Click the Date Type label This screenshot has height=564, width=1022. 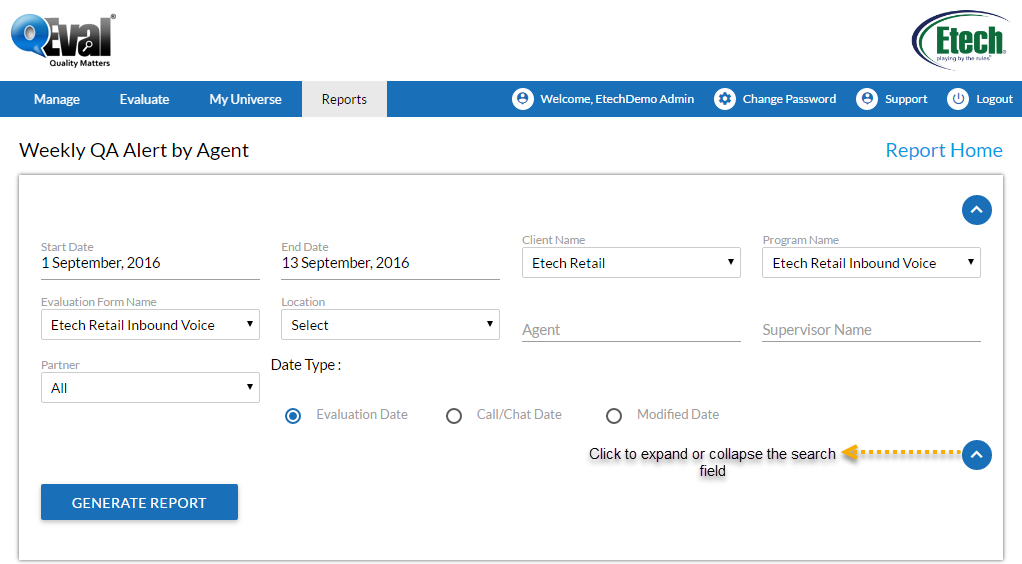306,365
